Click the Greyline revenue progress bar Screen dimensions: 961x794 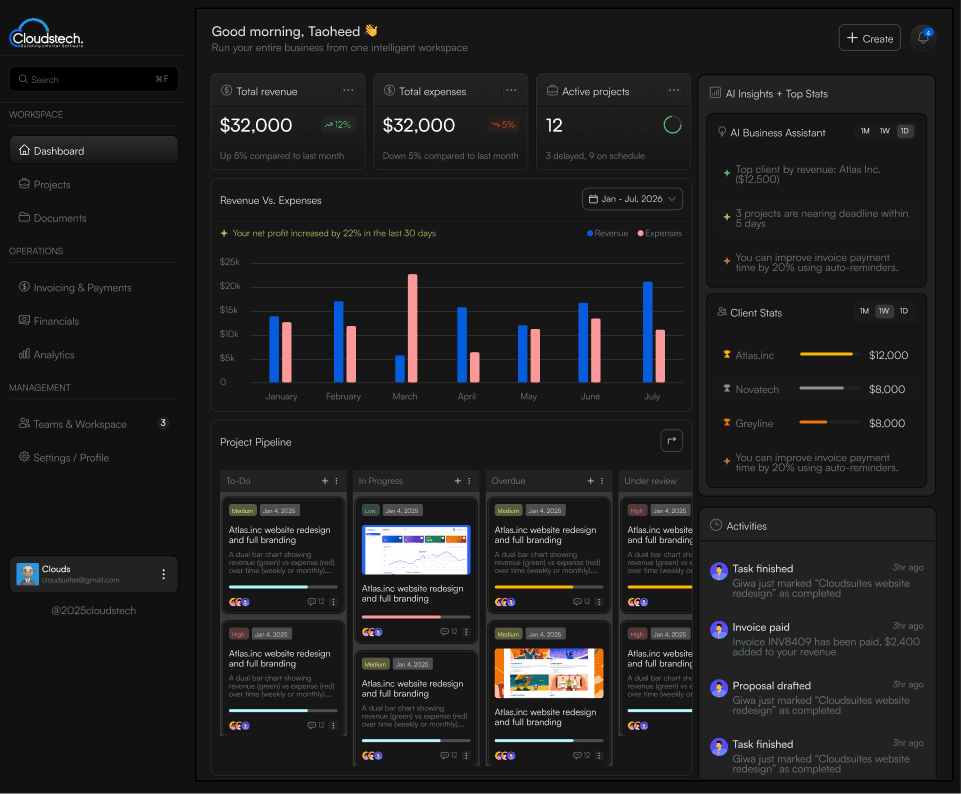coord(829,422)
